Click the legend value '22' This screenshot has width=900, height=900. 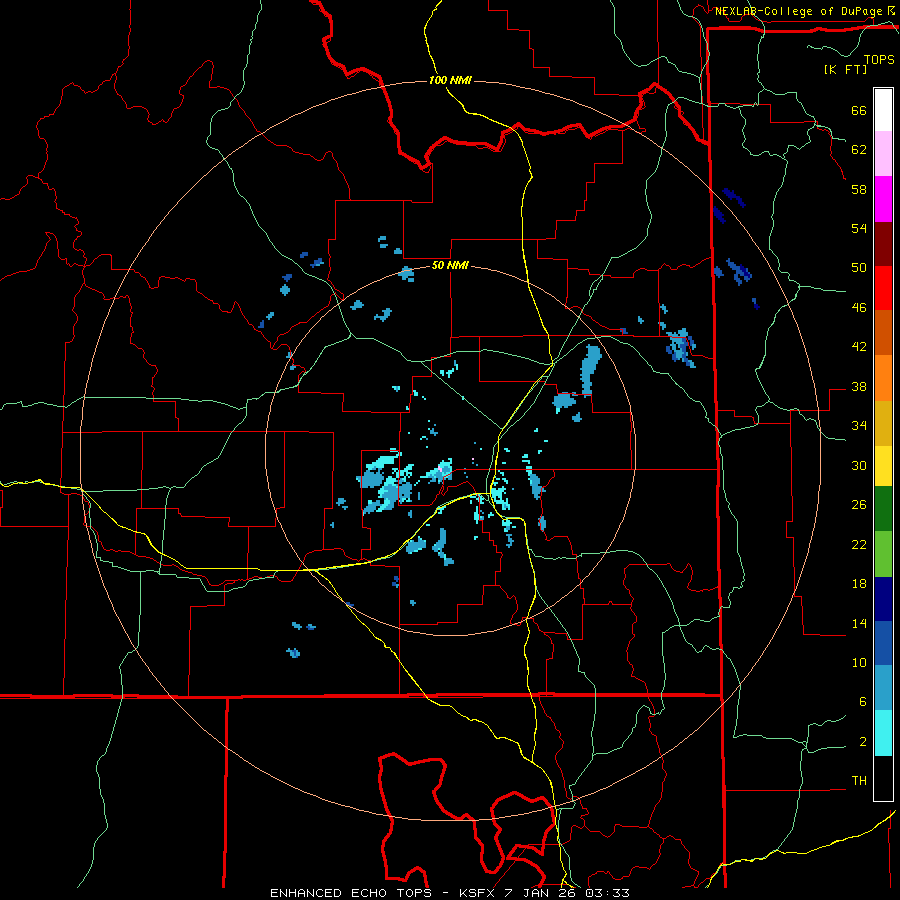[x=859, y=544]
